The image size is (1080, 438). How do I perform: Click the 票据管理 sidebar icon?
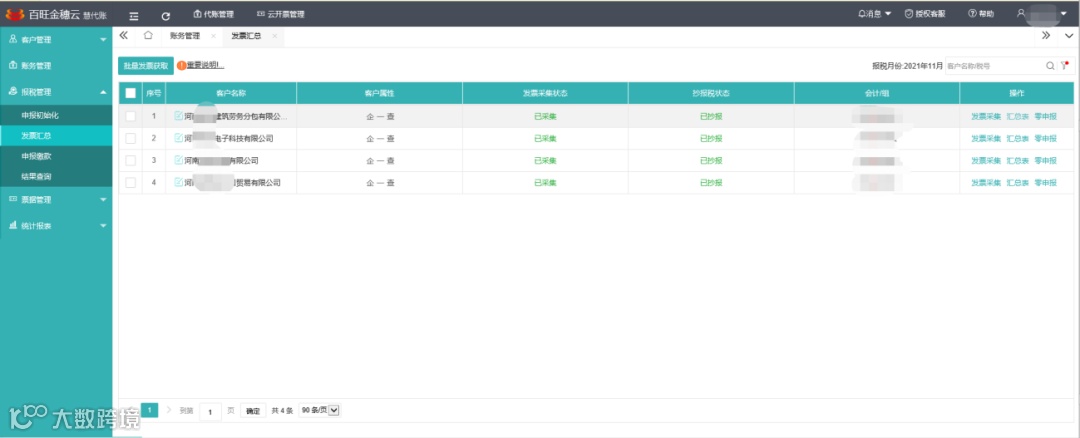click(x=12, y=200)
